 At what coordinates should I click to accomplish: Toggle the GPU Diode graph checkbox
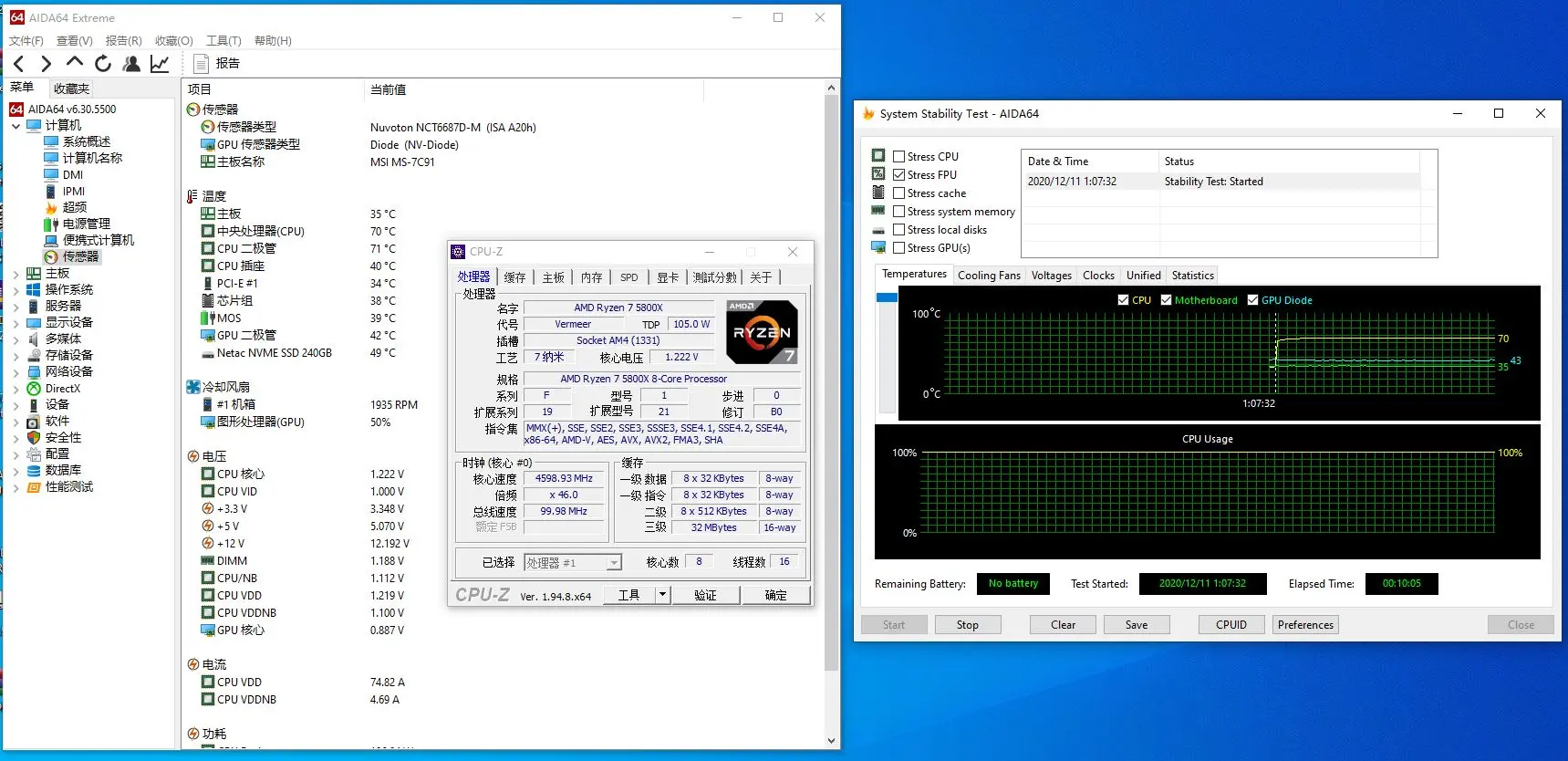point(1252,299)
